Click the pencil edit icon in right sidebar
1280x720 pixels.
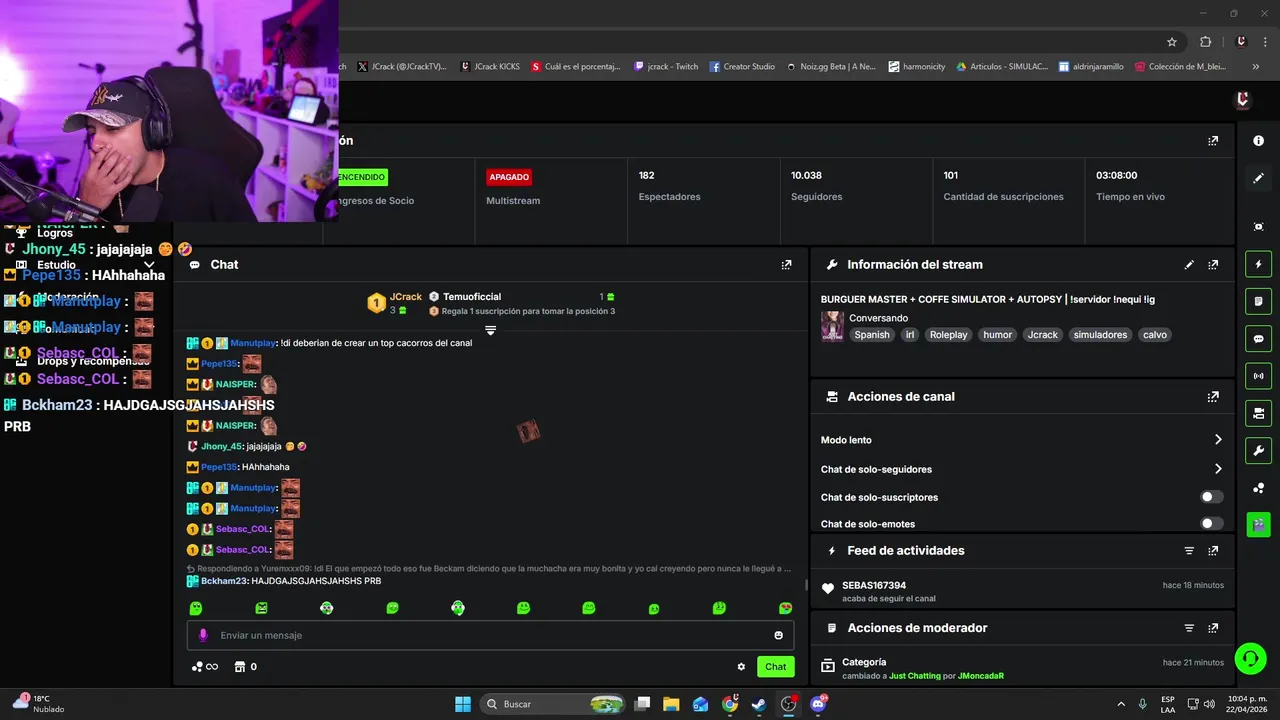tap(1258, 178)
